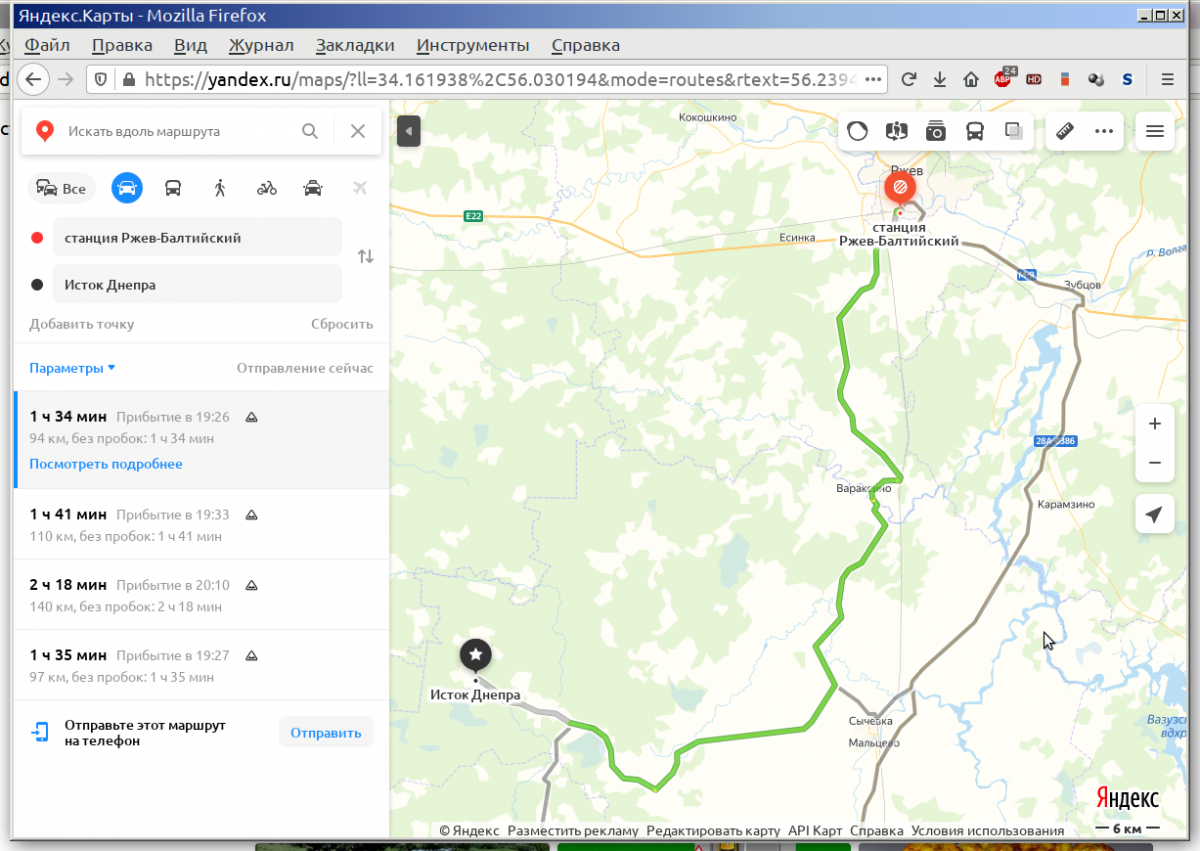Open Отправление сейчас departure time
This screenshot has width=1200, height=851.
[305, 368]
